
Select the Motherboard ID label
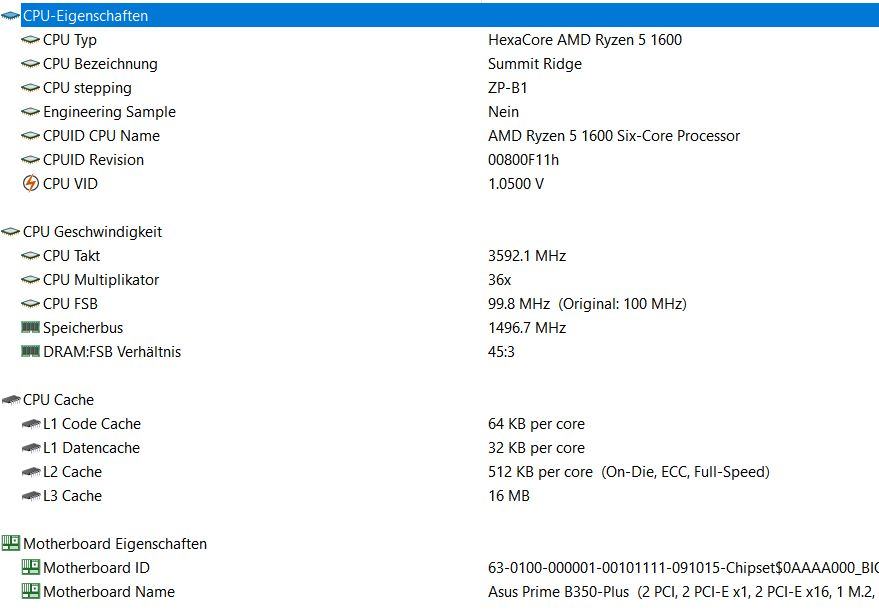pos(96,568)
